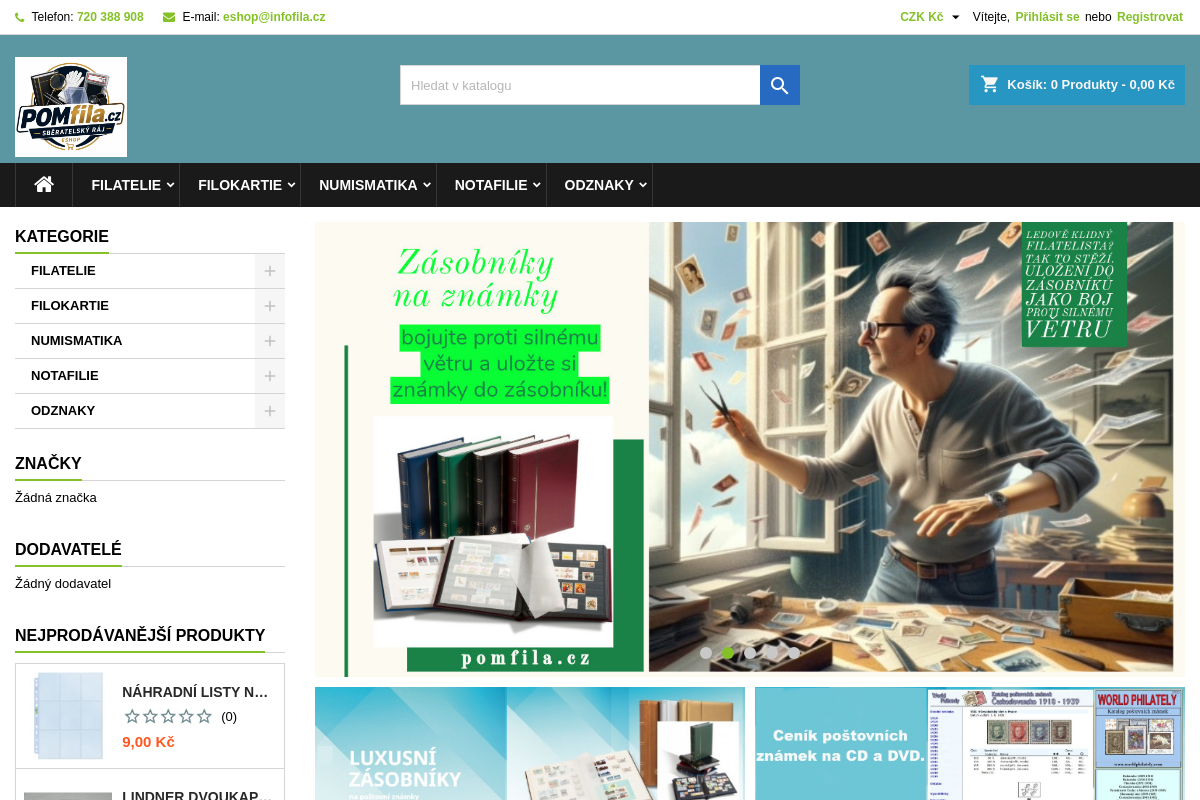The height and width of the screenshot is (800, 1200).
Task: Open the Náhradní listy product thumbnail
Action: click(68, 716)
